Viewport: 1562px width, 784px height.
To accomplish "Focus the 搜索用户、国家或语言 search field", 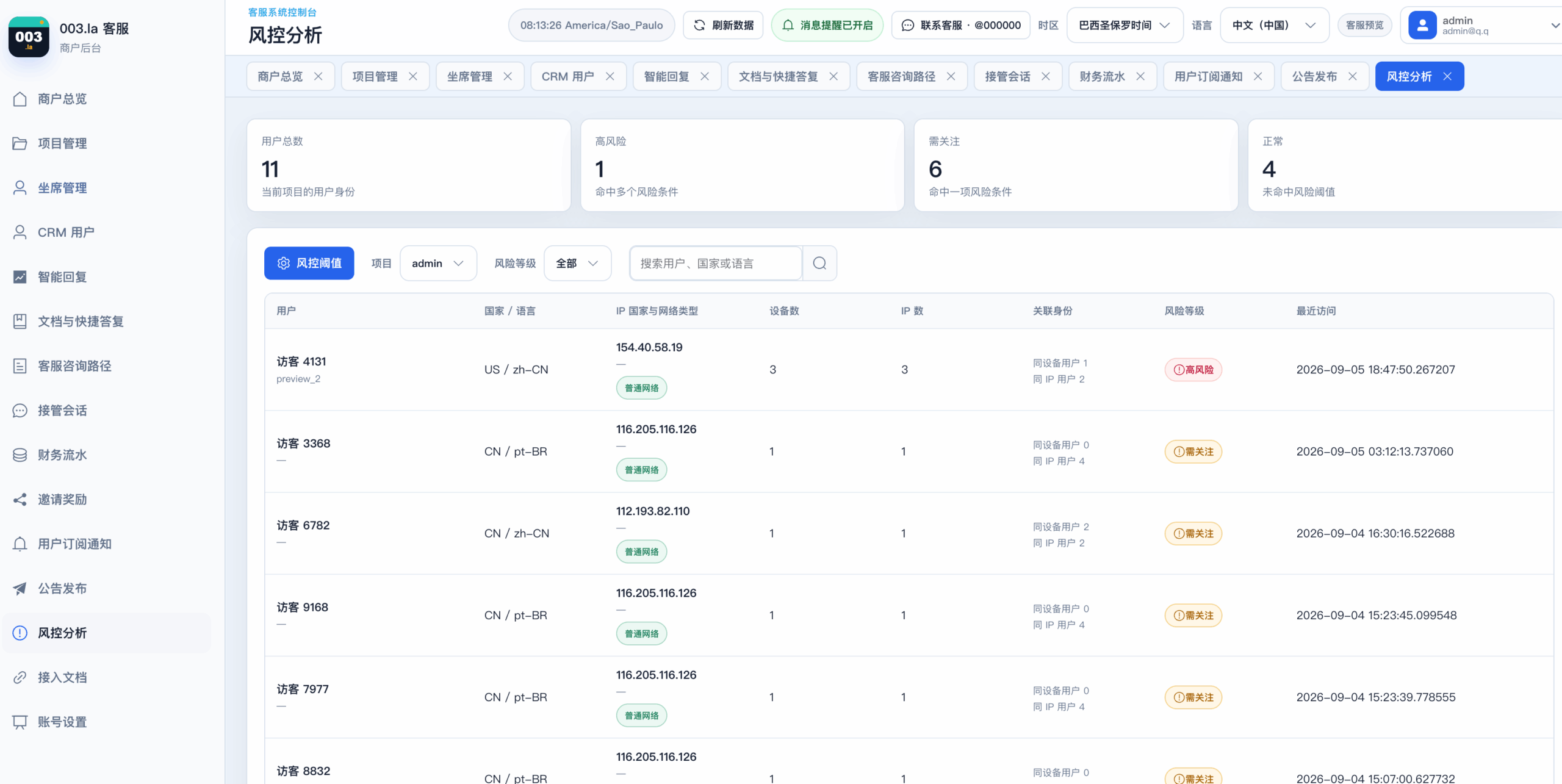I will click(x=716, y=263).
